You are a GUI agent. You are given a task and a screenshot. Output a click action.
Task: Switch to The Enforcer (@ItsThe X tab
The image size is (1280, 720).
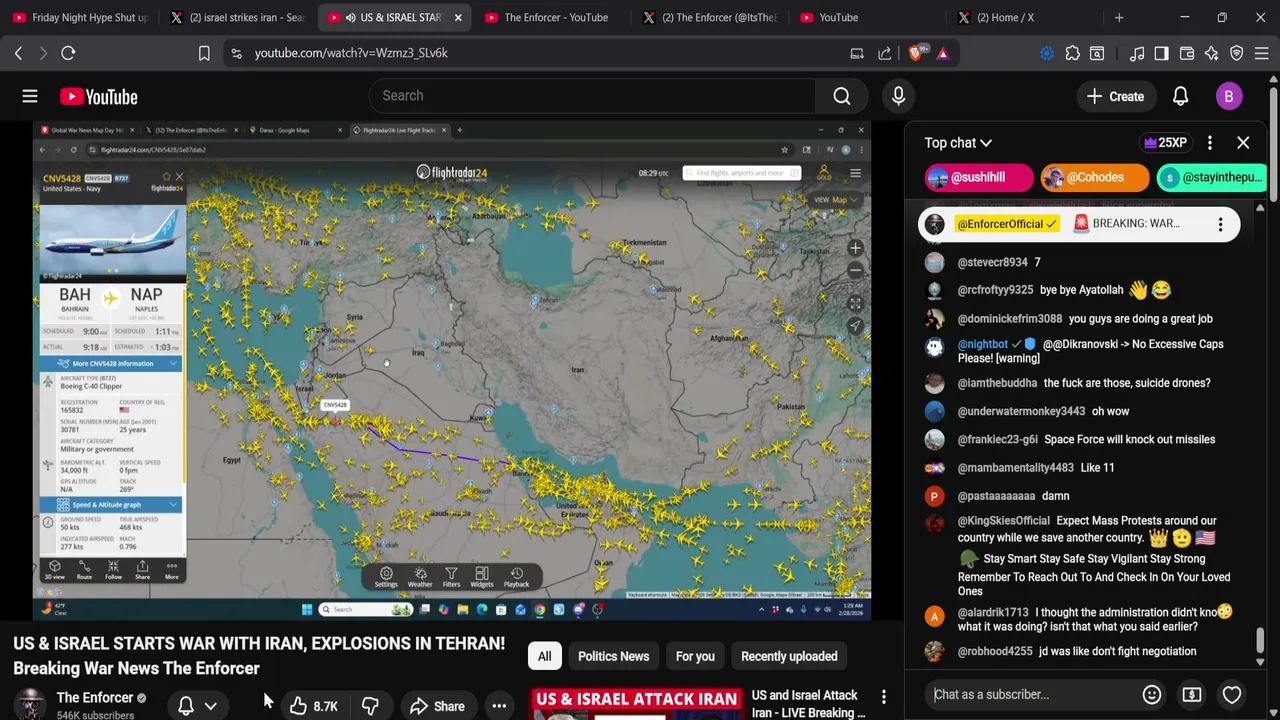pos(712,17)
